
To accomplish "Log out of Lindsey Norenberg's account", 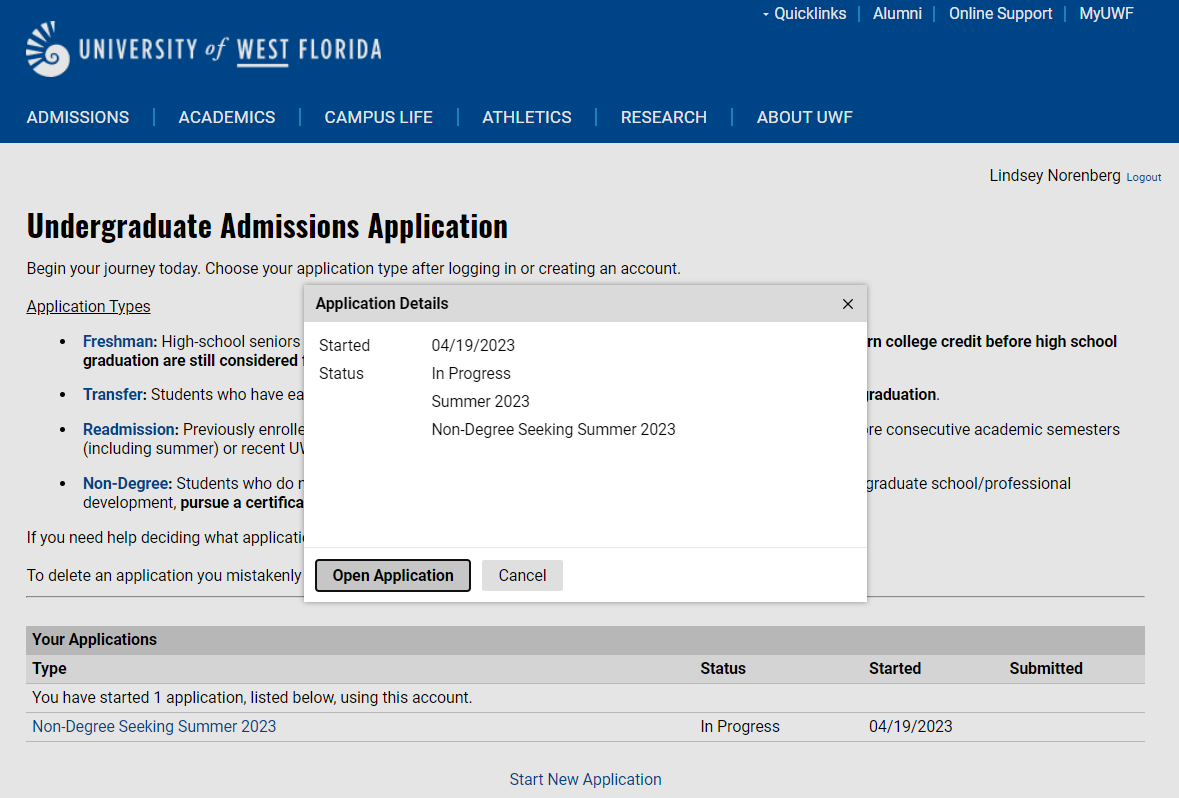I will 1144,178.
